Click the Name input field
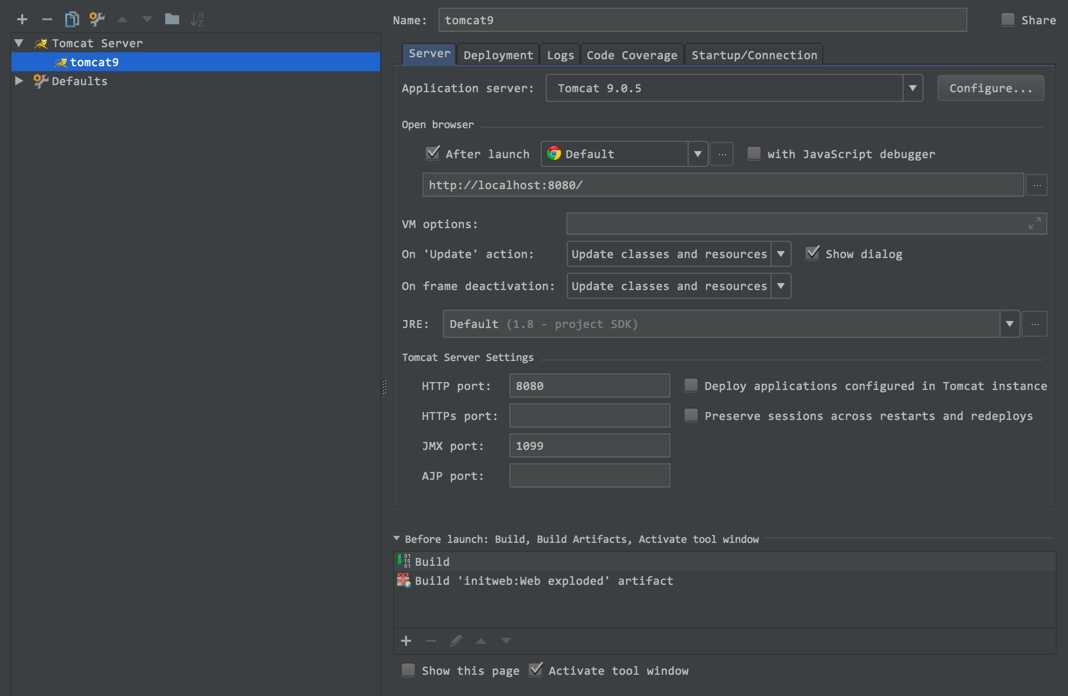 (x=702, y=20)
